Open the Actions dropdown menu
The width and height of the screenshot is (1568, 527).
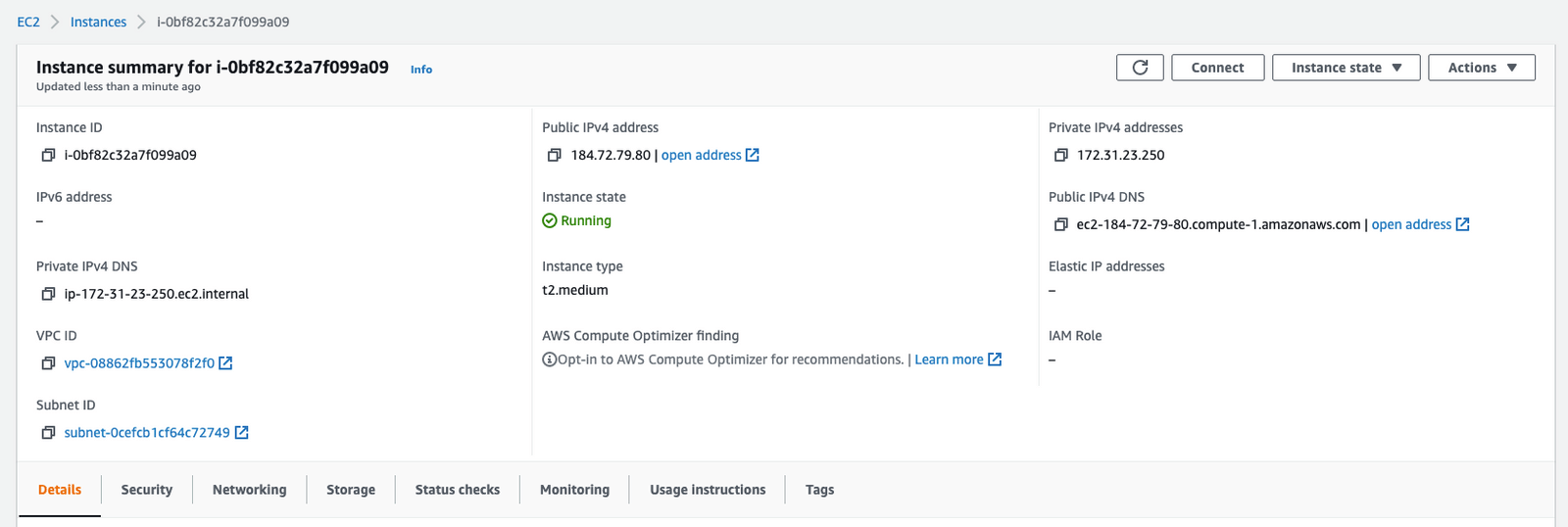[1481, 68]
